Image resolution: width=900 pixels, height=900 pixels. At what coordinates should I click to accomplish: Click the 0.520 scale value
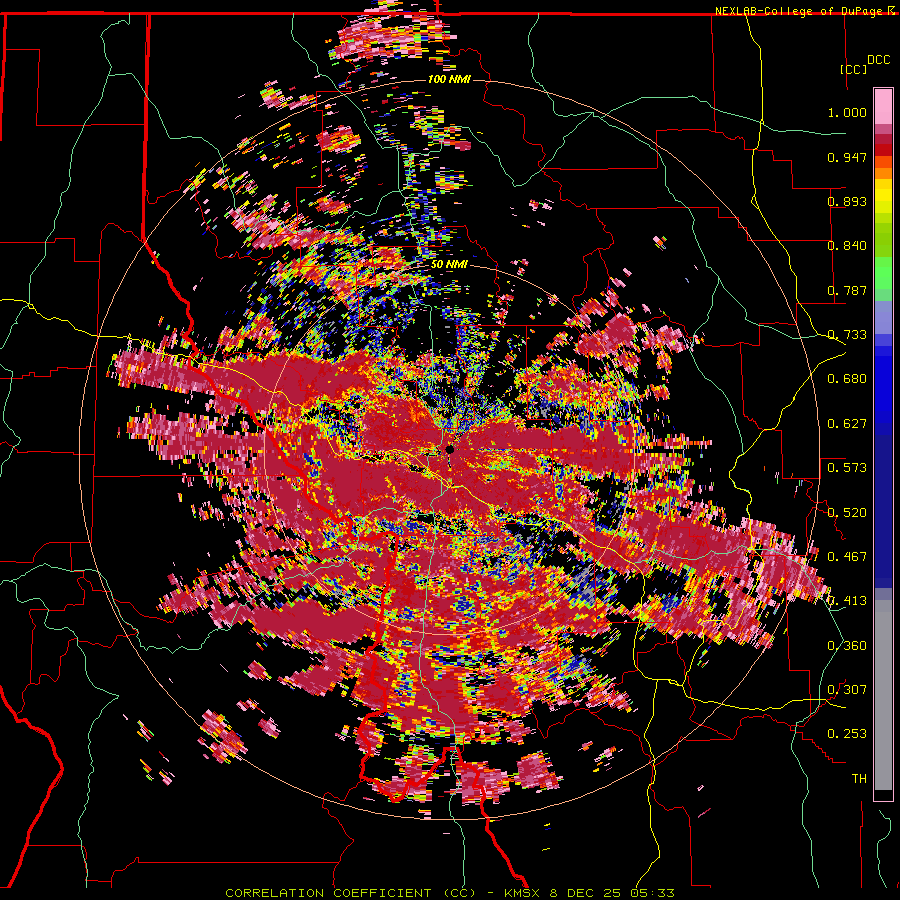[847, 513]
